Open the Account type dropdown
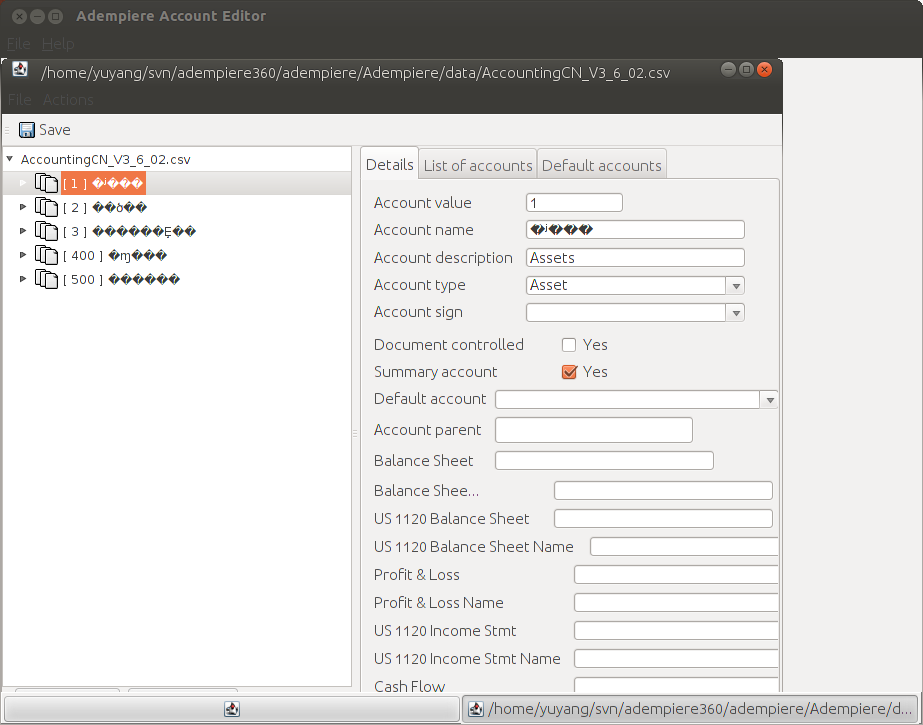The height and width of the screenshot is (725, 923). pos(735,285)
